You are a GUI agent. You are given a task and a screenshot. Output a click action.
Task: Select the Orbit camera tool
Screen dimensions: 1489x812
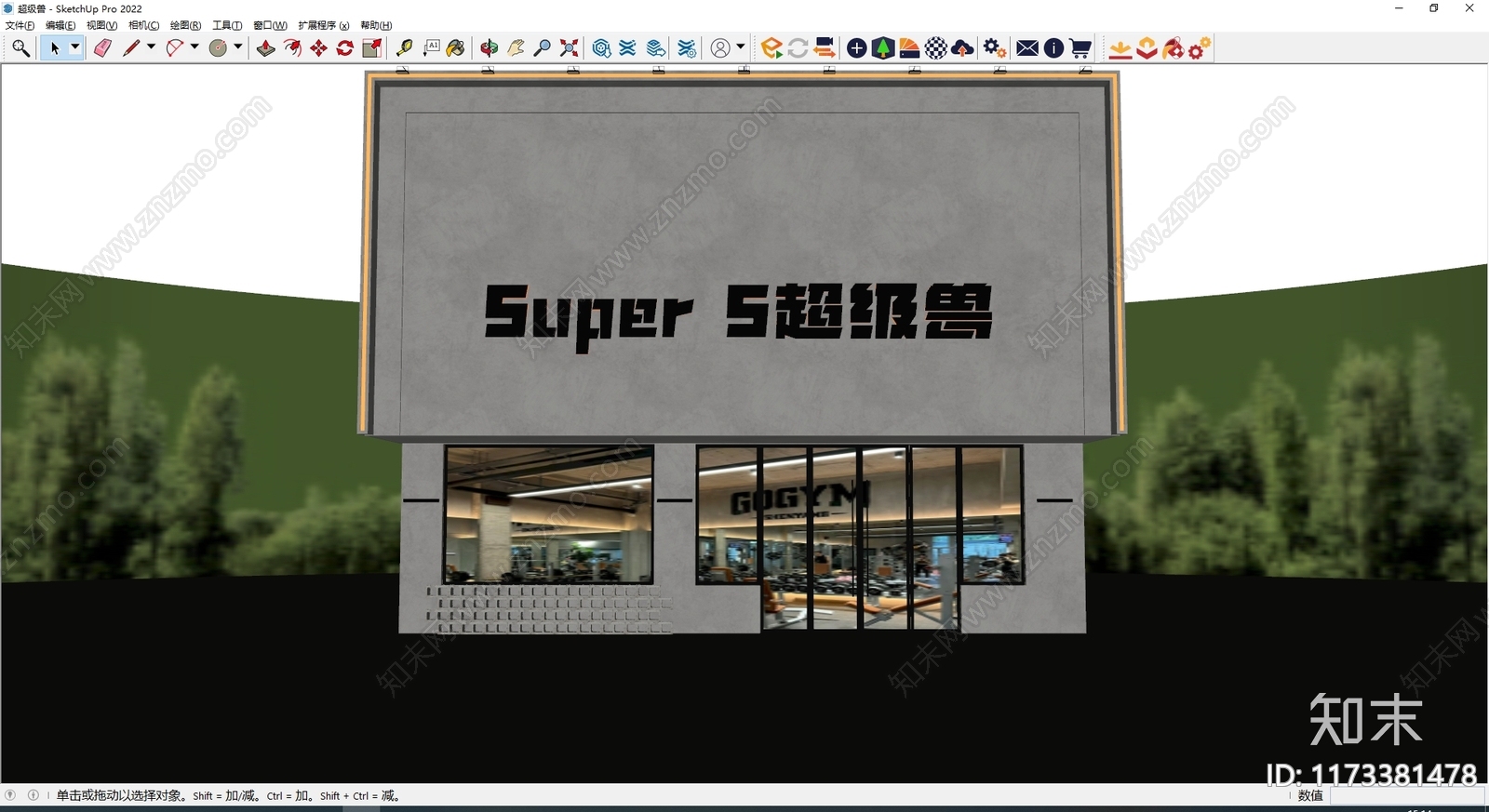(490, 48)
